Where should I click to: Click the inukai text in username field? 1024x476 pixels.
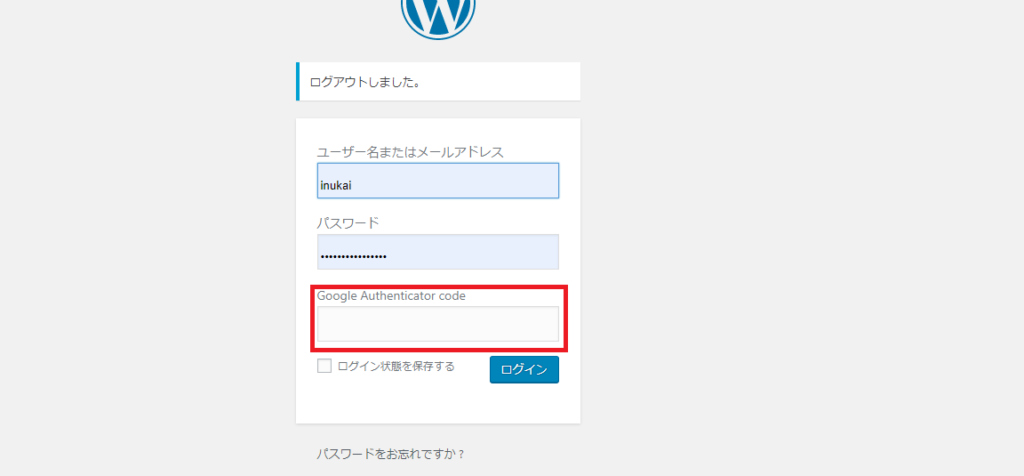tap(334, 184)
